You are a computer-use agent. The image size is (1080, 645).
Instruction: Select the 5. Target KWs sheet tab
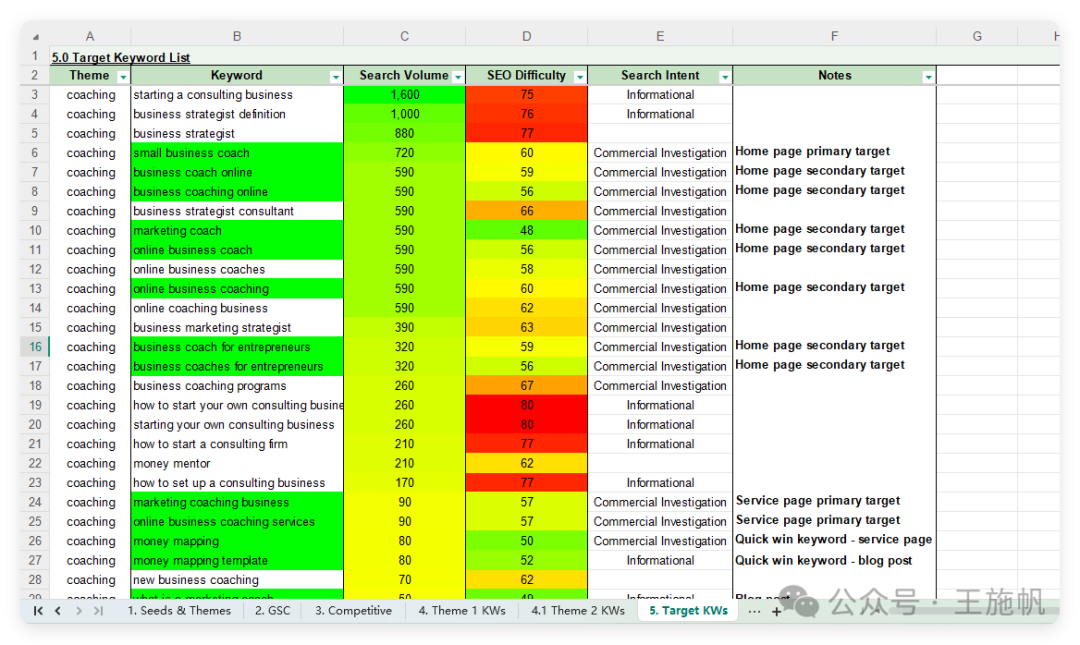689,611
